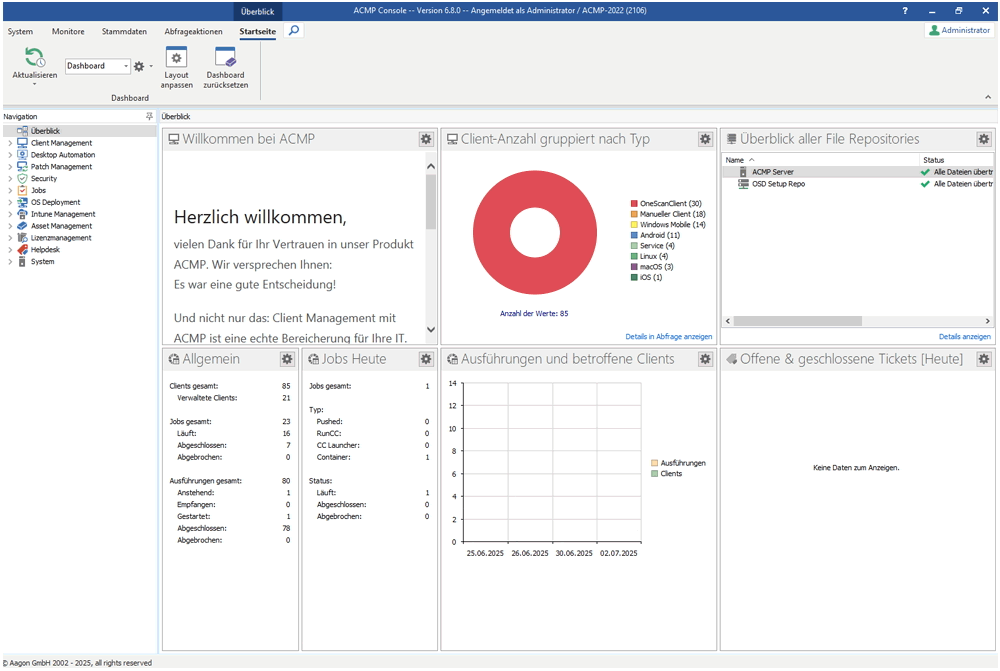Expand OS Deployment tree node
The height and width of the screenshot is (671, 1000).
pos(10,202)
